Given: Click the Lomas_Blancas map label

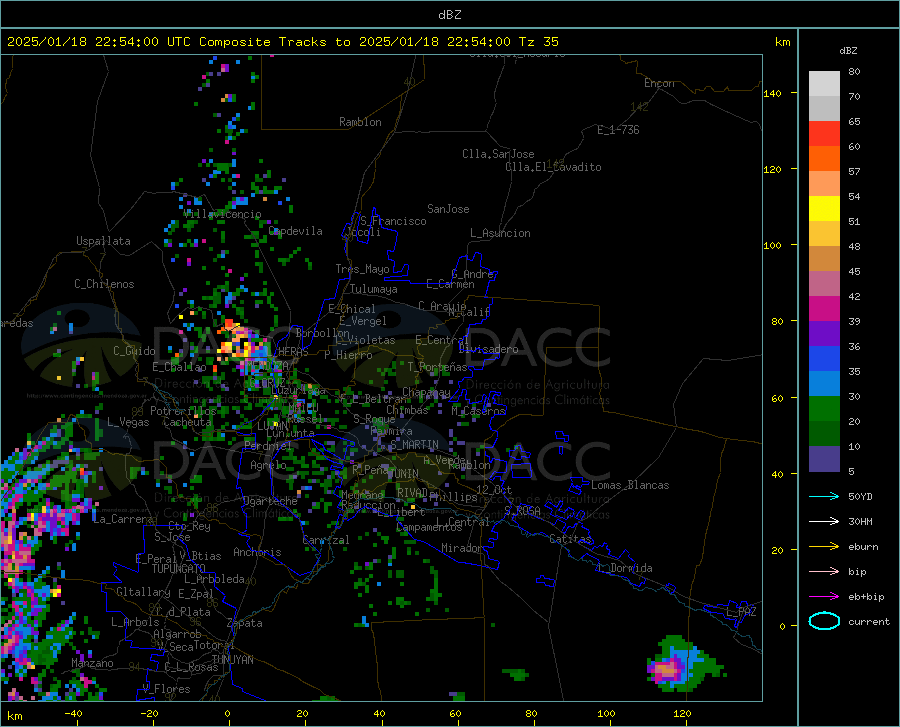Looking at the screenshot, I should (630, 485).
